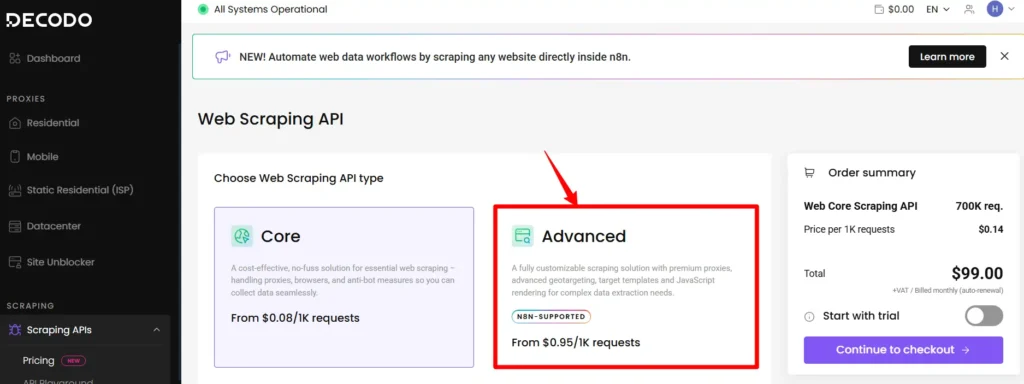1024x384 pixels.
Task: Click the Dashboard grid icon
Action: [x=15, y=58]
